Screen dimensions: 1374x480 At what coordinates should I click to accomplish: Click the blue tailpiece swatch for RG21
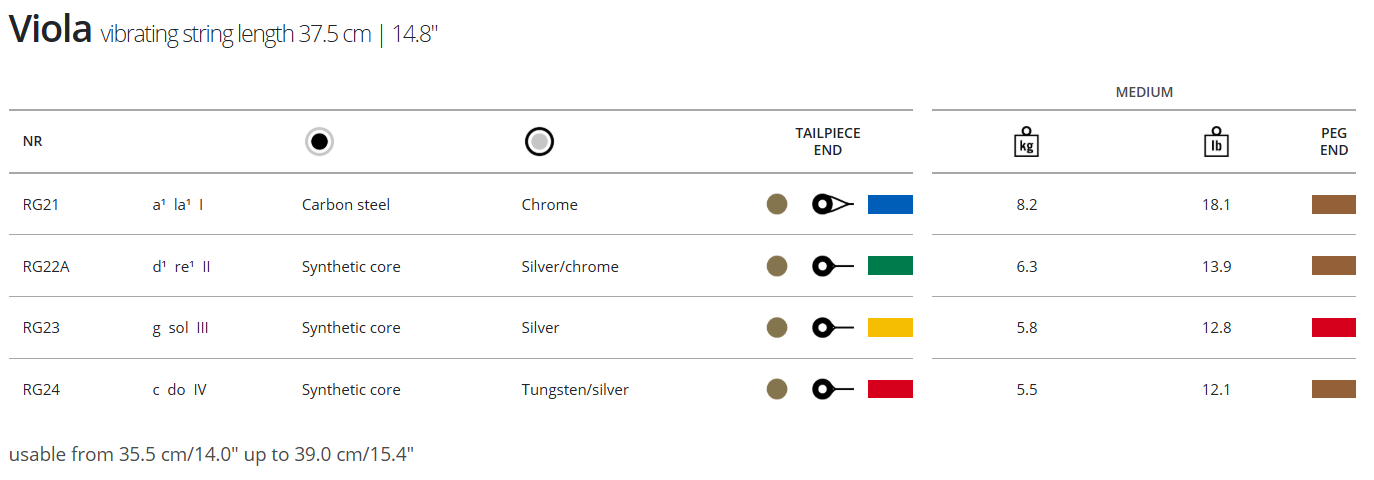pos(890,204)
